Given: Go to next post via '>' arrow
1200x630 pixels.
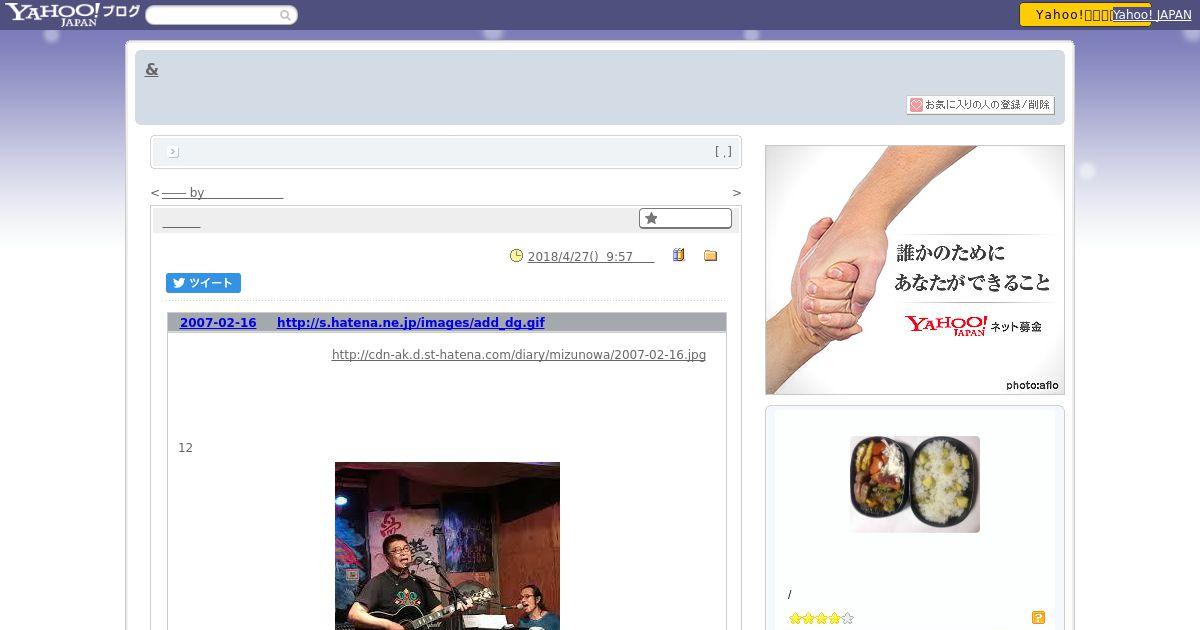Looking at the screenshot, I should coord(737,193).
